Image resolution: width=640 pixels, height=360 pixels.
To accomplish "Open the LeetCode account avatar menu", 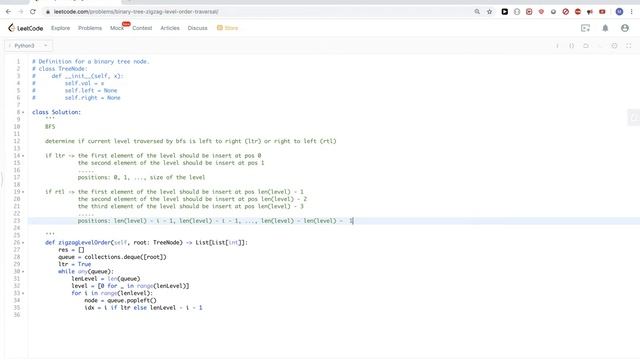I will [x=625, y=28].
